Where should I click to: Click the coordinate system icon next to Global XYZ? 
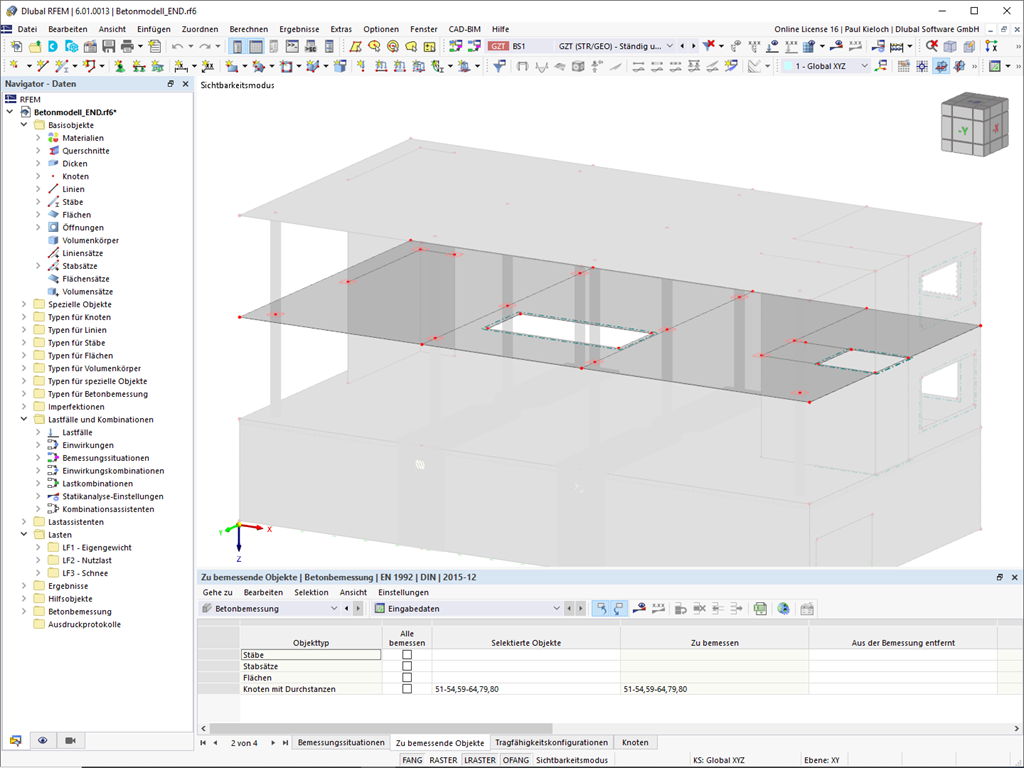click(x=882, y=66)
